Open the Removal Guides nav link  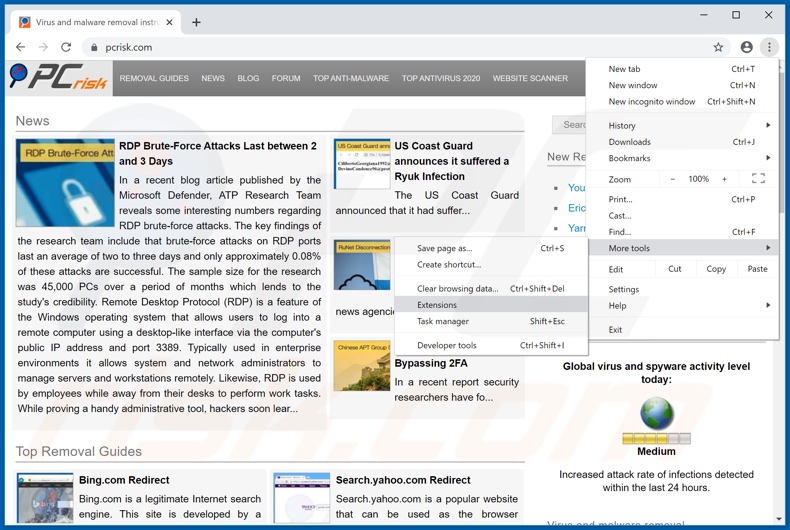(154, 78)
